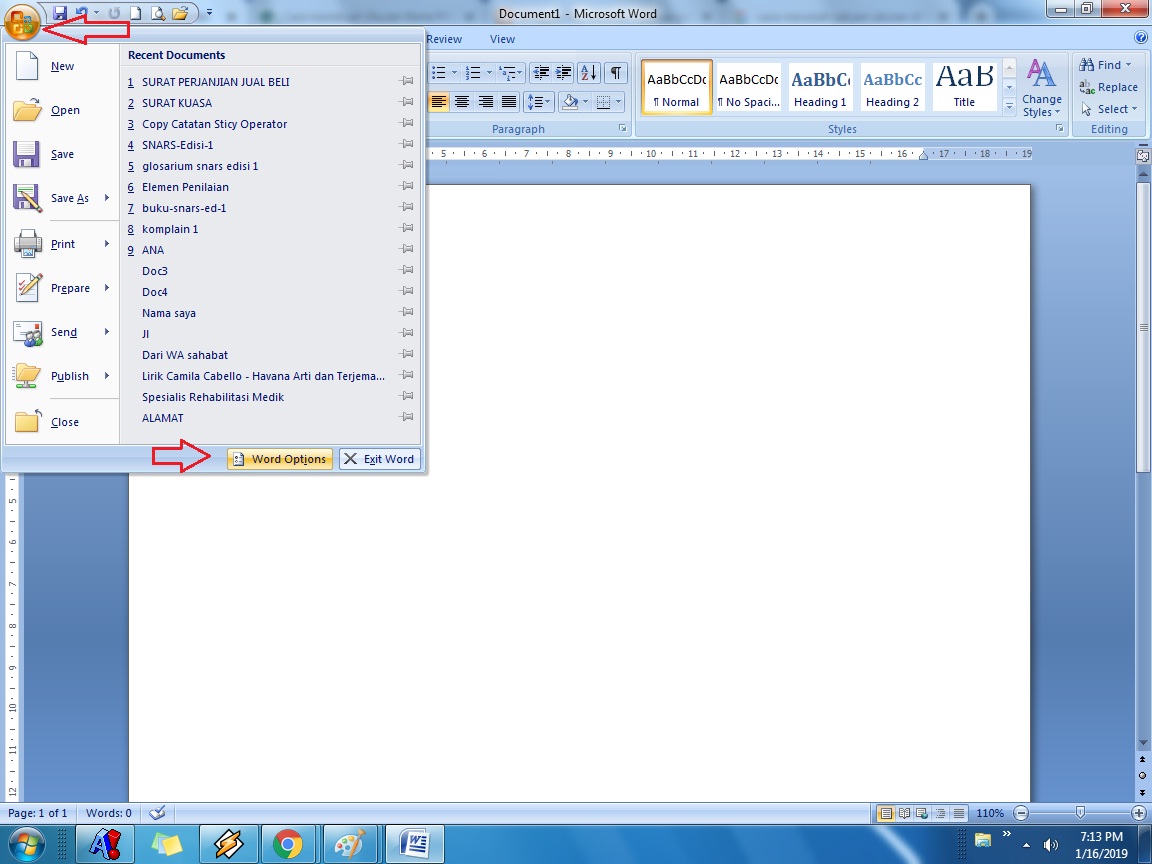Click the Zoom Out minus button

(x=1020, y=813)
